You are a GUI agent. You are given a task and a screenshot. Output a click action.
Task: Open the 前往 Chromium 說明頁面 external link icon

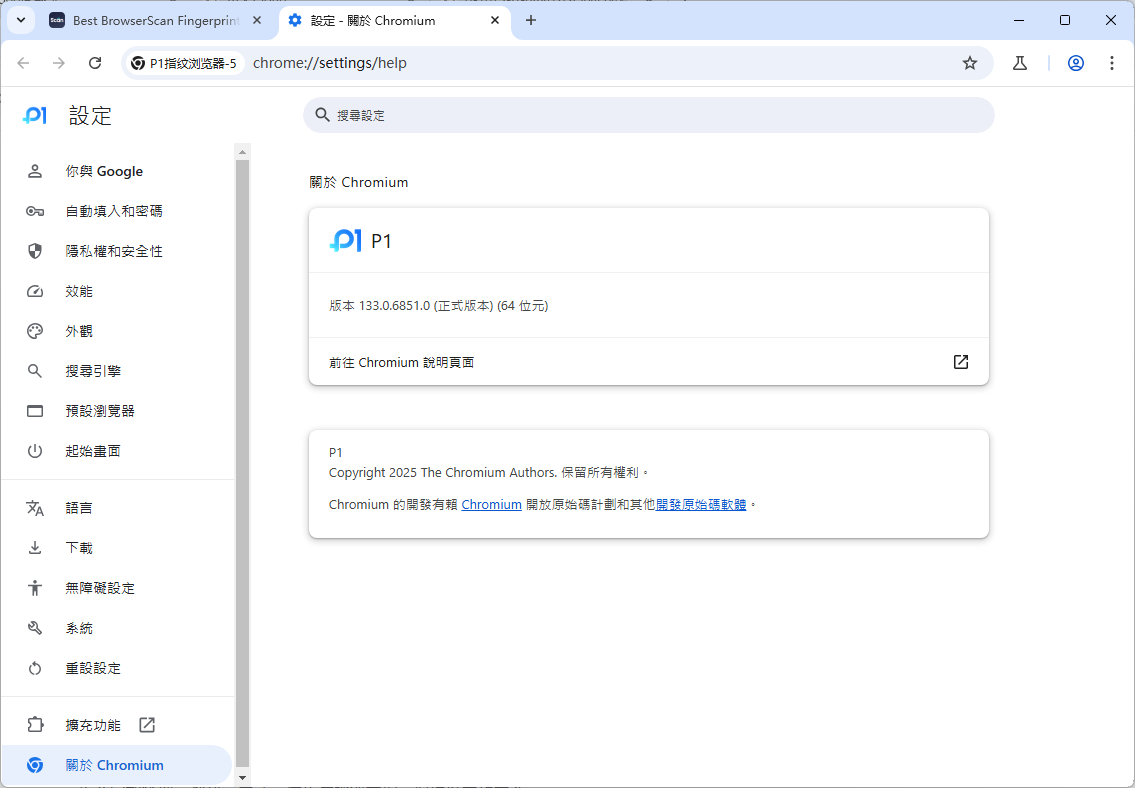(960, 362)
